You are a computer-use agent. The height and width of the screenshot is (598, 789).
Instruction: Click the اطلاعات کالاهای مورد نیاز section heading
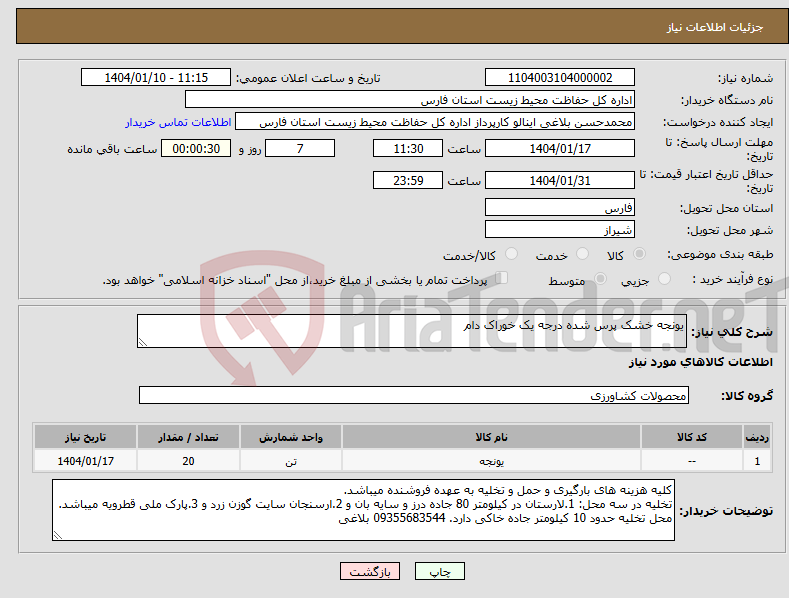pyautogui.click(x=700, y=362)
